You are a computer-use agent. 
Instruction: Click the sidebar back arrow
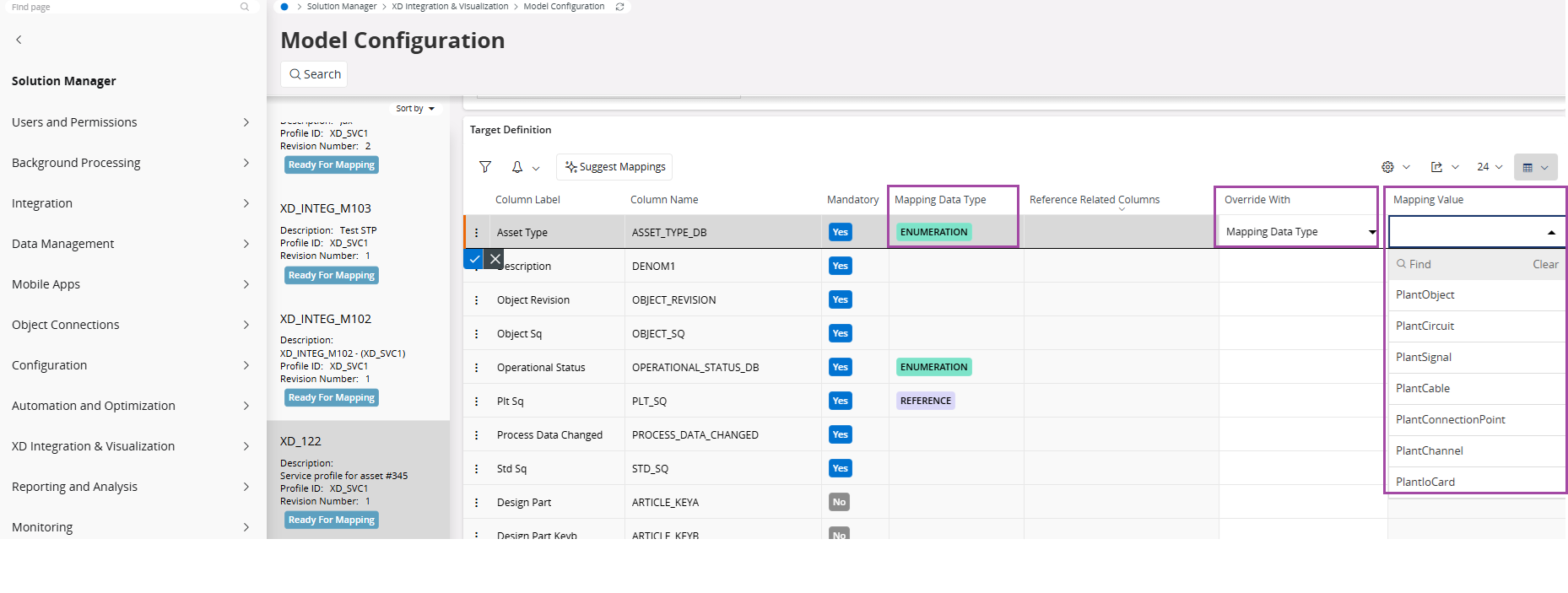pos(19,40)
